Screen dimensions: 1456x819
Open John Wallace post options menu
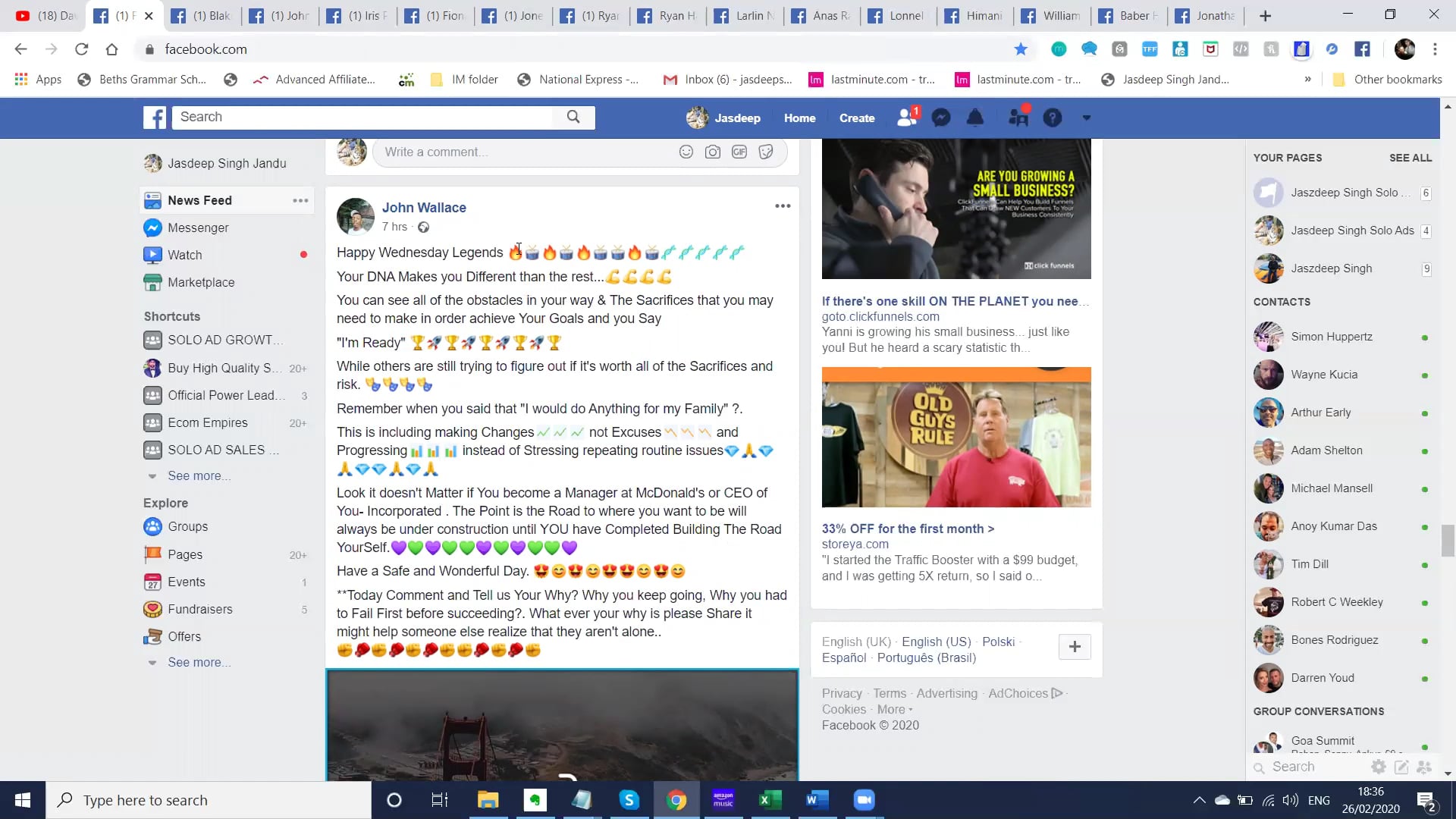click(x=783, y=206)
